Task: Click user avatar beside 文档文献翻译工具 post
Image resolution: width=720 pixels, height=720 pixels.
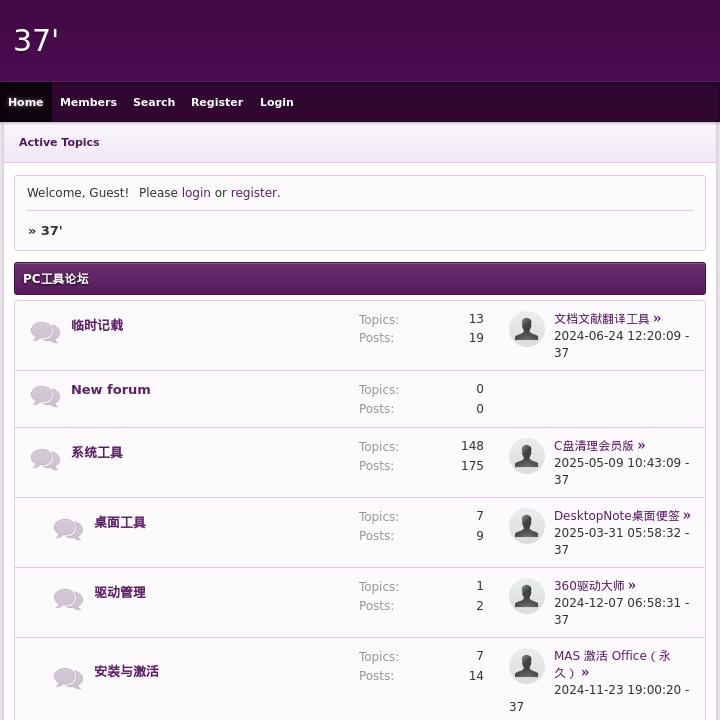Action: pyautogui.click(x=527, y=329)
